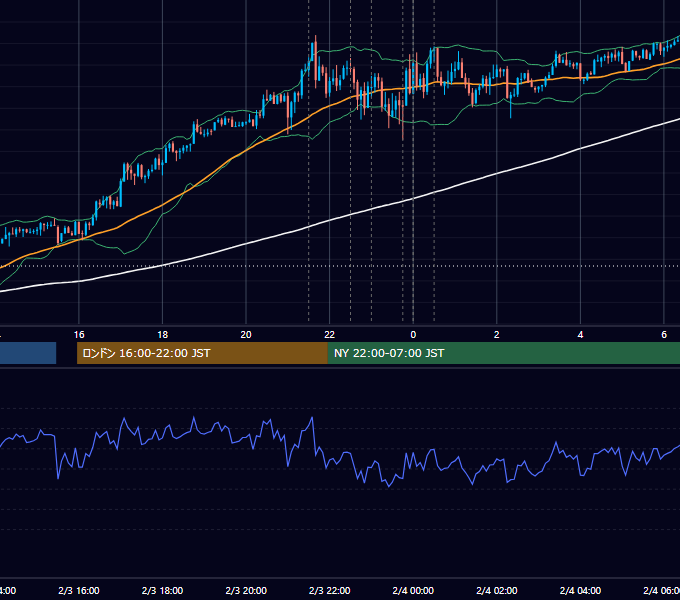680x600 pixels.
Task: Click the 2/4 04:00 date label
Action: [x=580, y=591]
